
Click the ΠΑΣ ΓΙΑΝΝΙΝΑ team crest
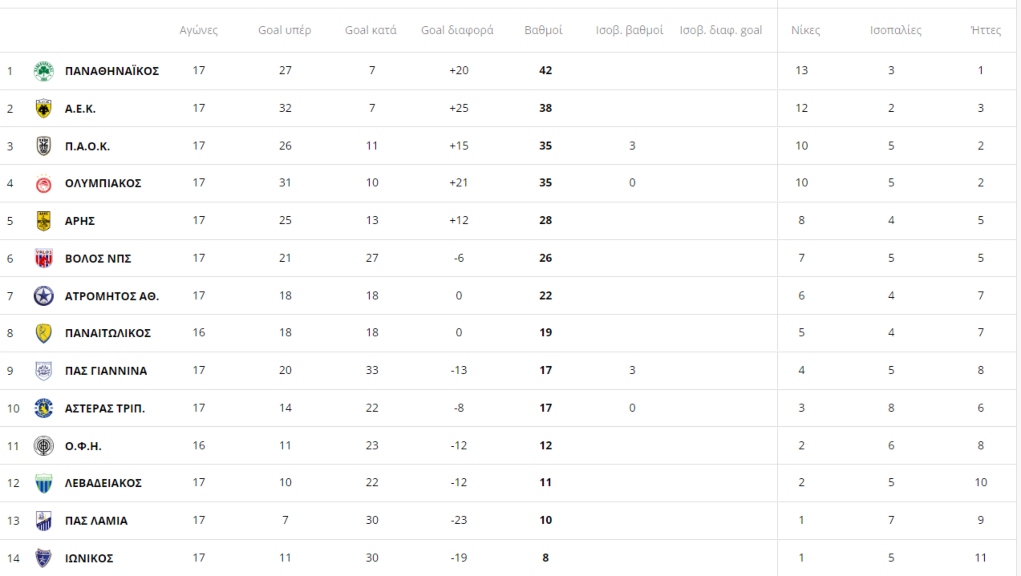(44, 371)
